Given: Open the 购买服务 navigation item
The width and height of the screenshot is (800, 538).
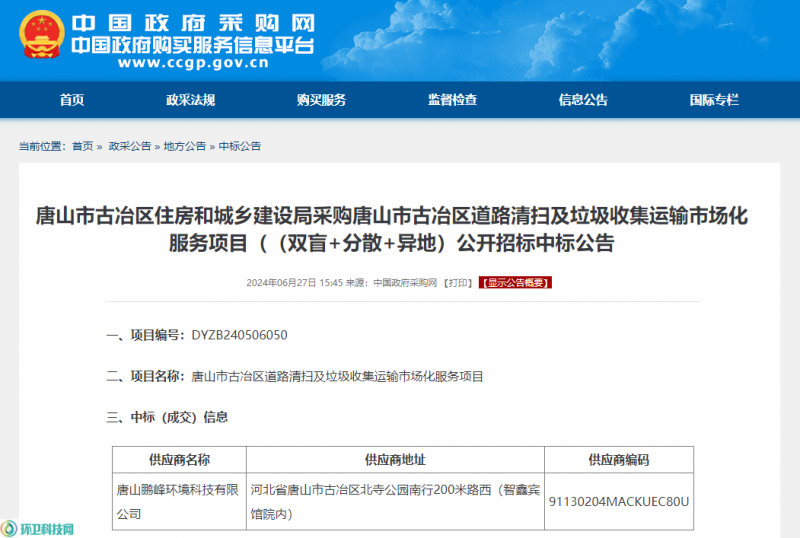Looking at the screenshot, I should 321,100.
